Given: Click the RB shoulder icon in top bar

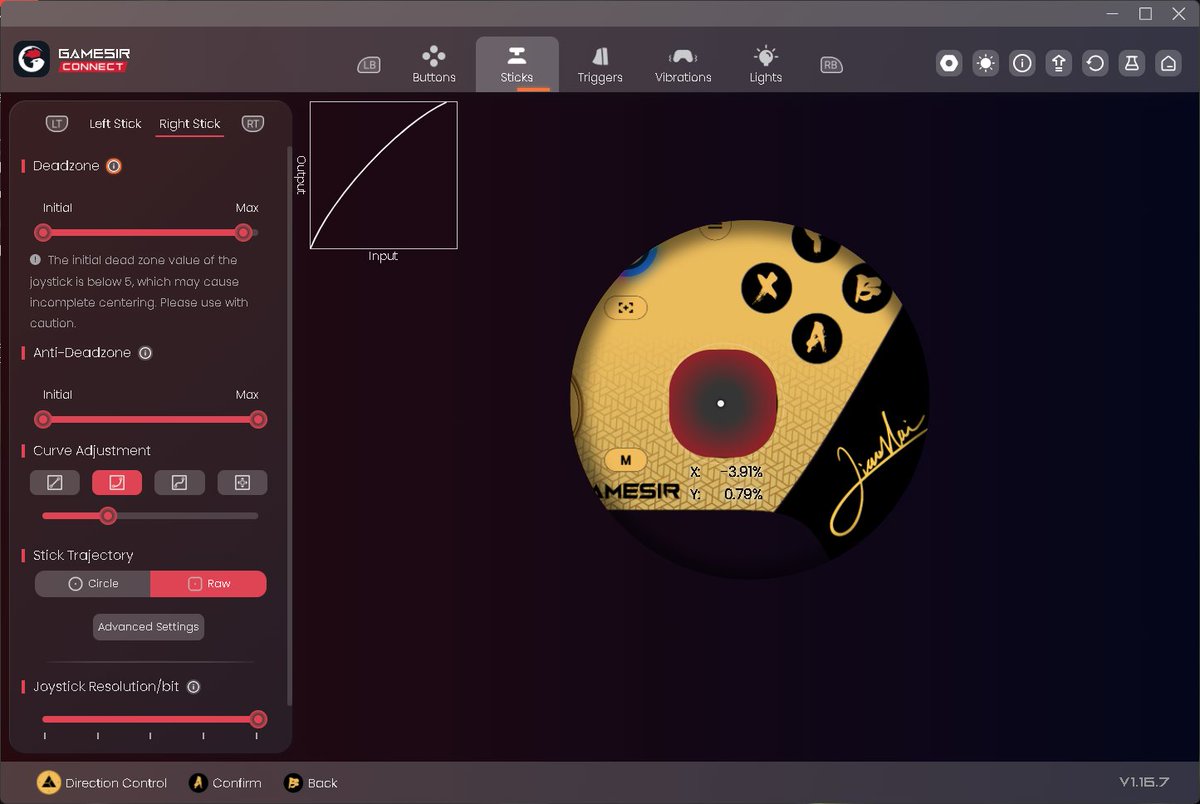Looking at the screenshot, I should (831, 65).
